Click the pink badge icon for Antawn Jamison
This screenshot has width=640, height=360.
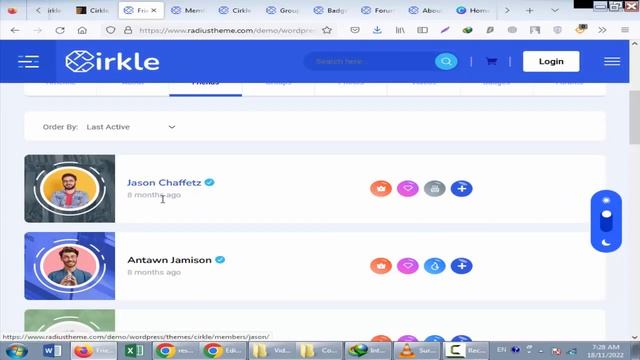coord(408,266)
